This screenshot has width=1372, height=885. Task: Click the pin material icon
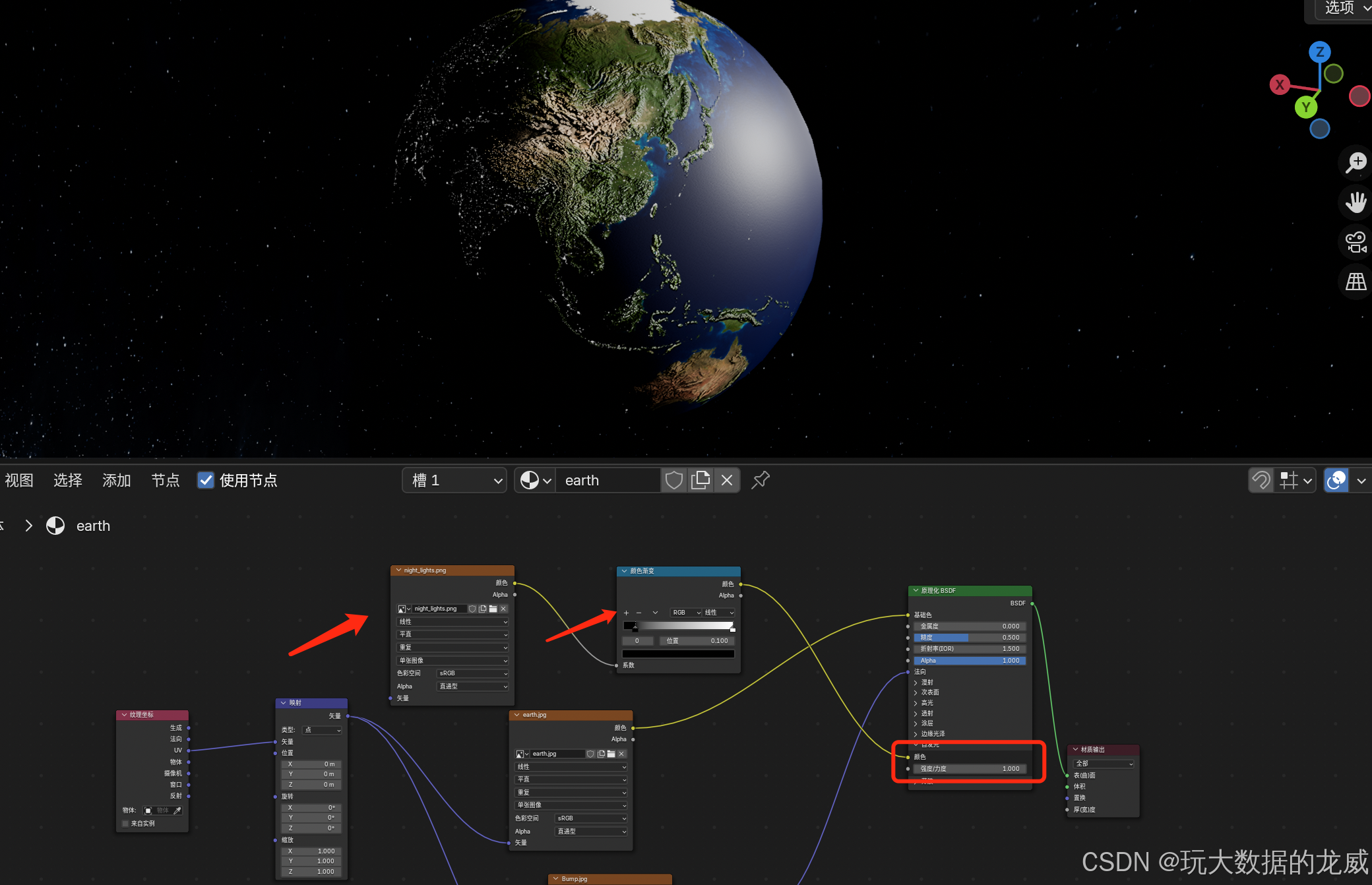pyautogui.click(x=761, y=480)
